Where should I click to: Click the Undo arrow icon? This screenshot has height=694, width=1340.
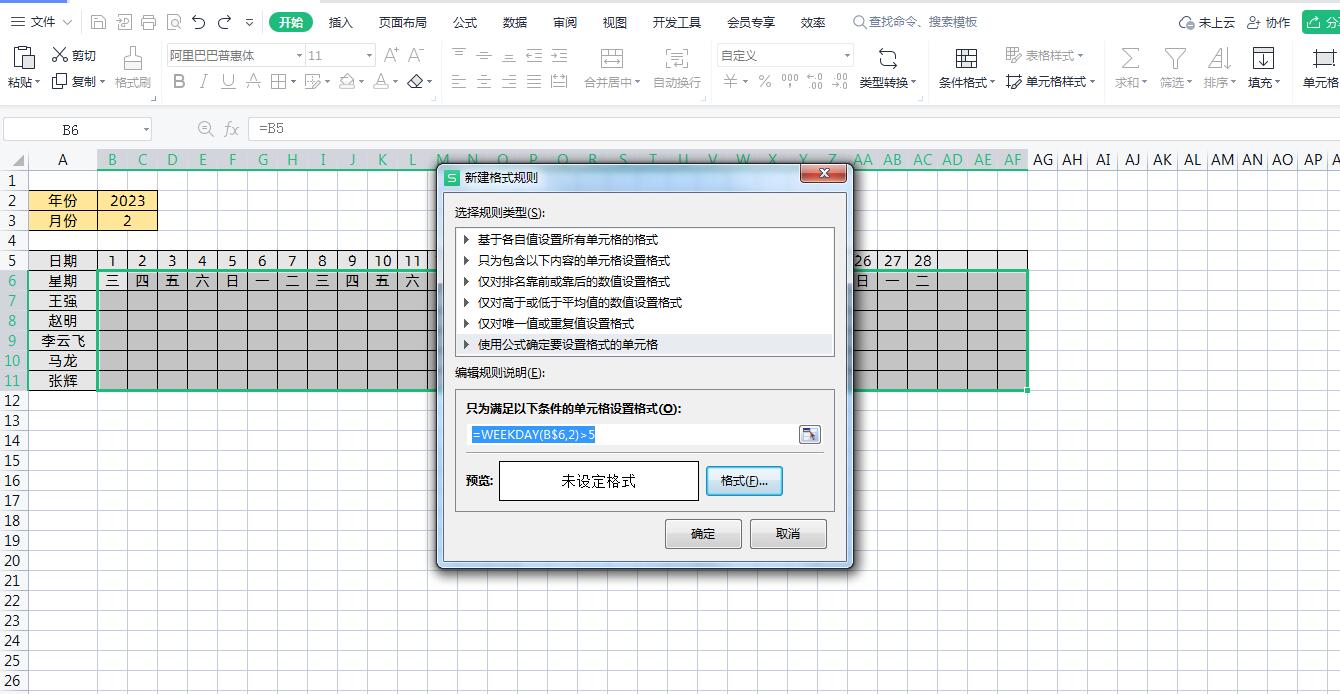[196, 20]
